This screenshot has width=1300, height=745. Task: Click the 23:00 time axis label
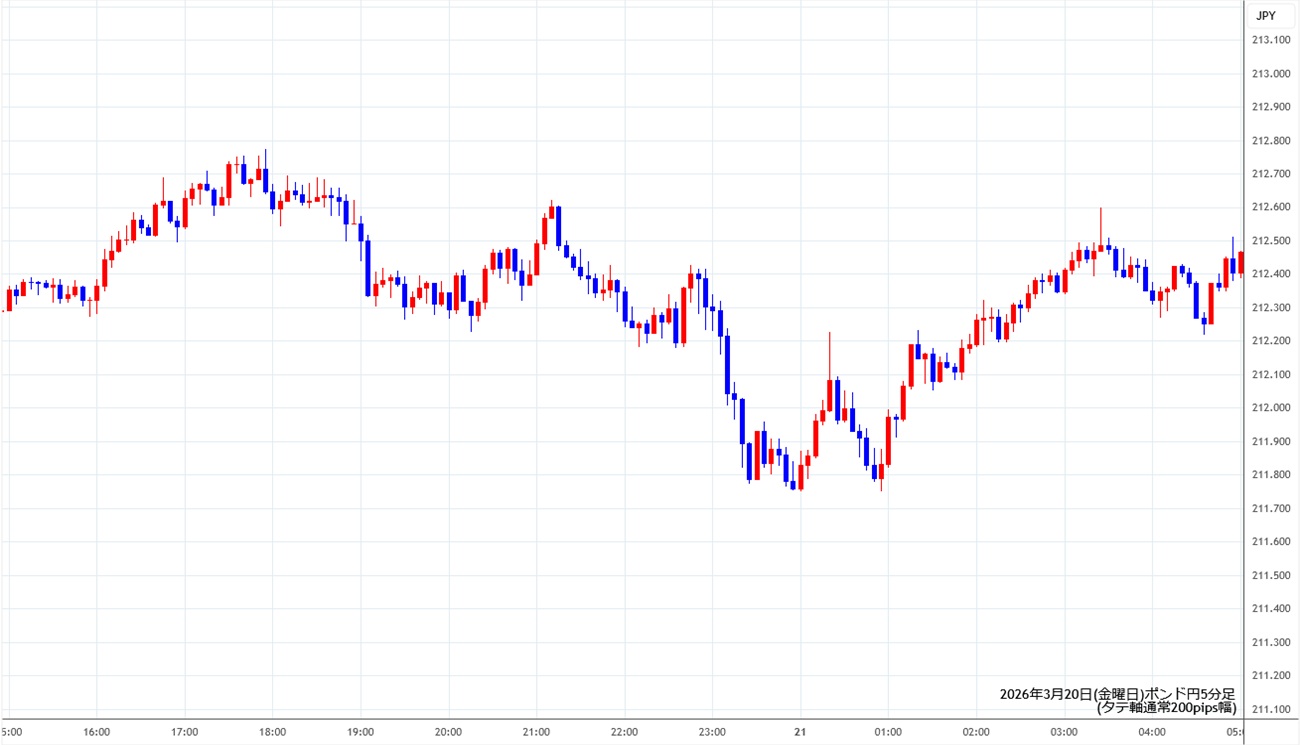click(x=713, y=731)
